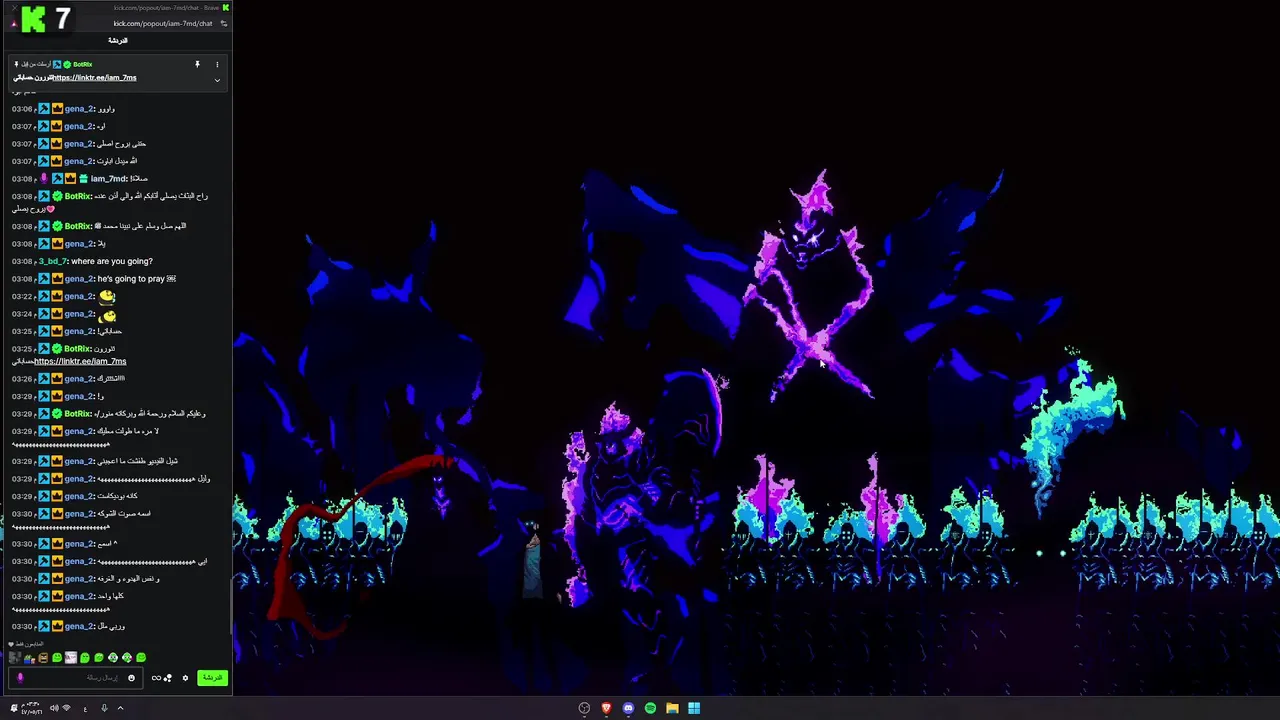Open File Explorer from the taskbar
The image size is (1280, 720).
click(672, 708)
